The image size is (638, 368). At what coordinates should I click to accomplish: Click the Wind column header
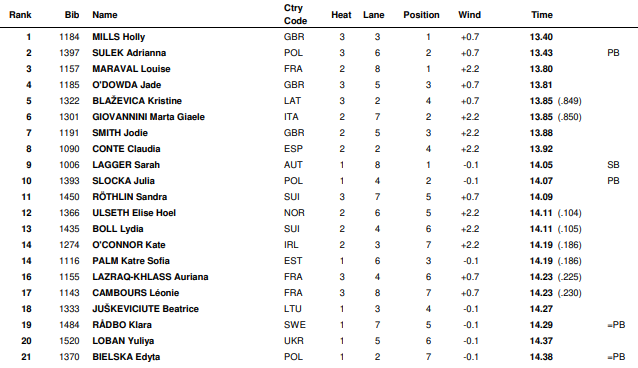(x=469, y=15)
